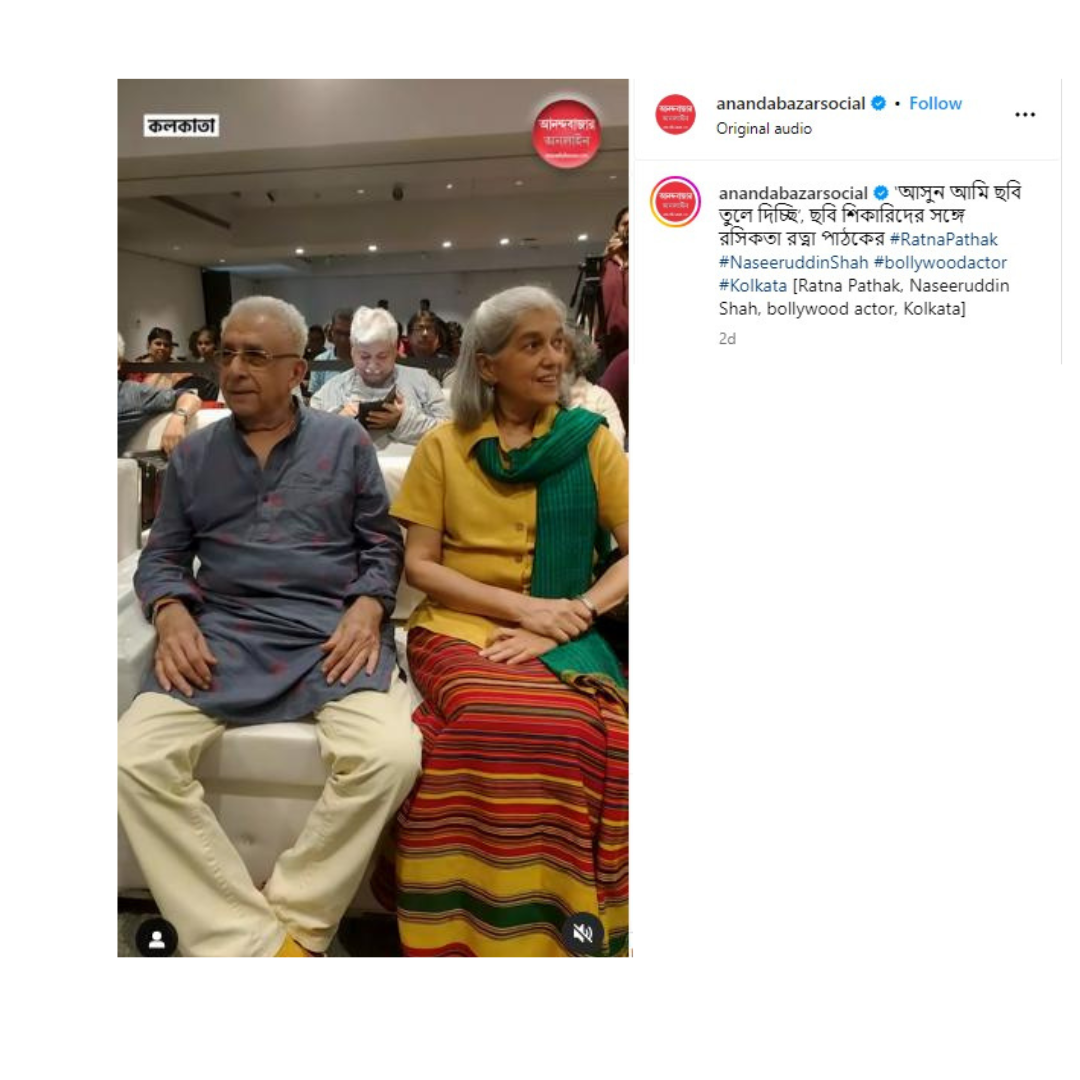This screenshot has width=1080, height=1080.
Task: Open the caption's story-ring profile avatar
Action: [x=675, y=202]
